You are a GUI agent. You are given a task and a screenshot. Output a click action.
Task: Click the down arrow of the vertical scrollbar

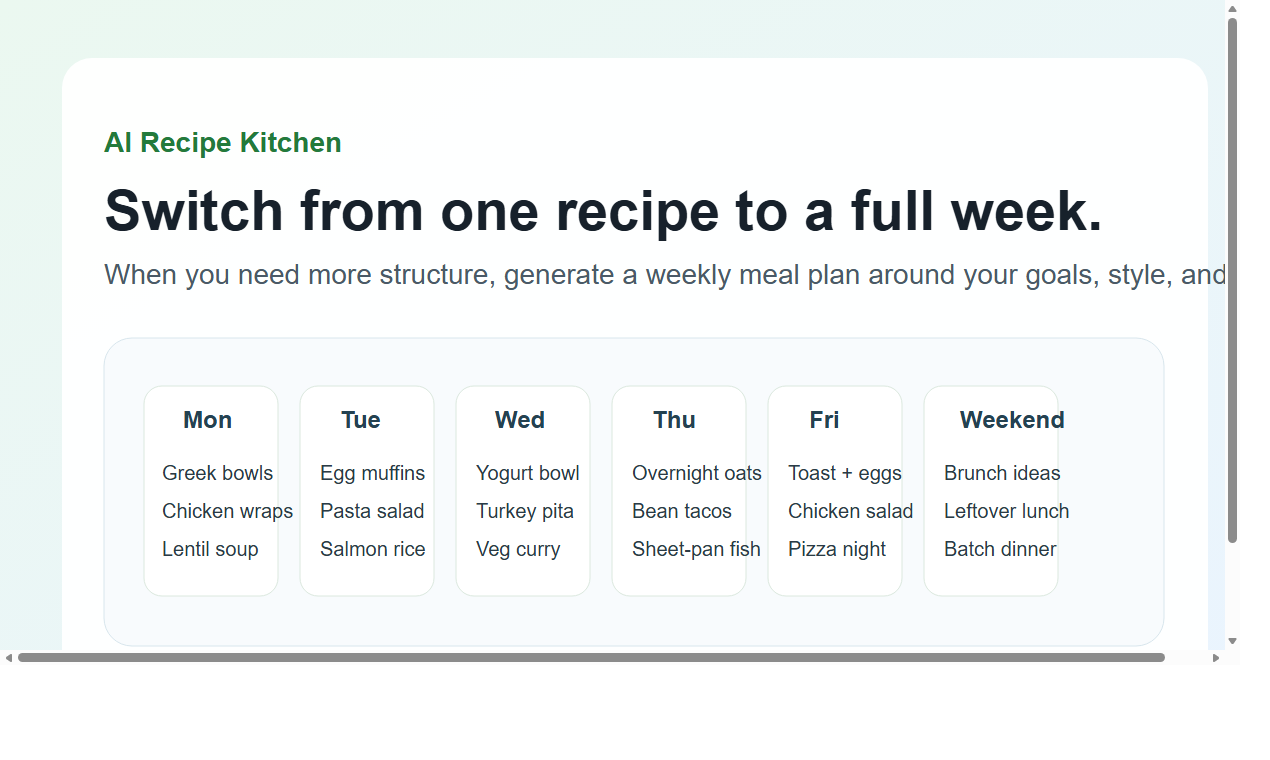pyautogui.click(x=1231, y=641)
